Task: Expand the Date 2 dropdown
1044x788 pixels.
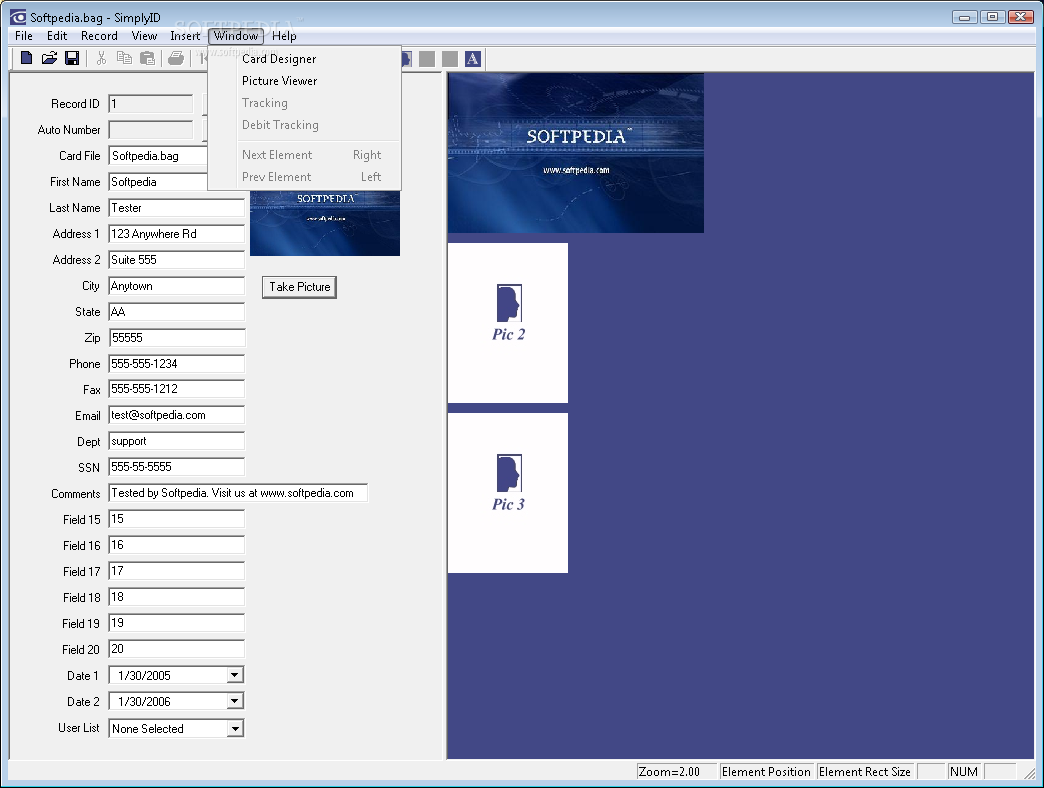Action: pyautogui.click(x=234, y=701)
